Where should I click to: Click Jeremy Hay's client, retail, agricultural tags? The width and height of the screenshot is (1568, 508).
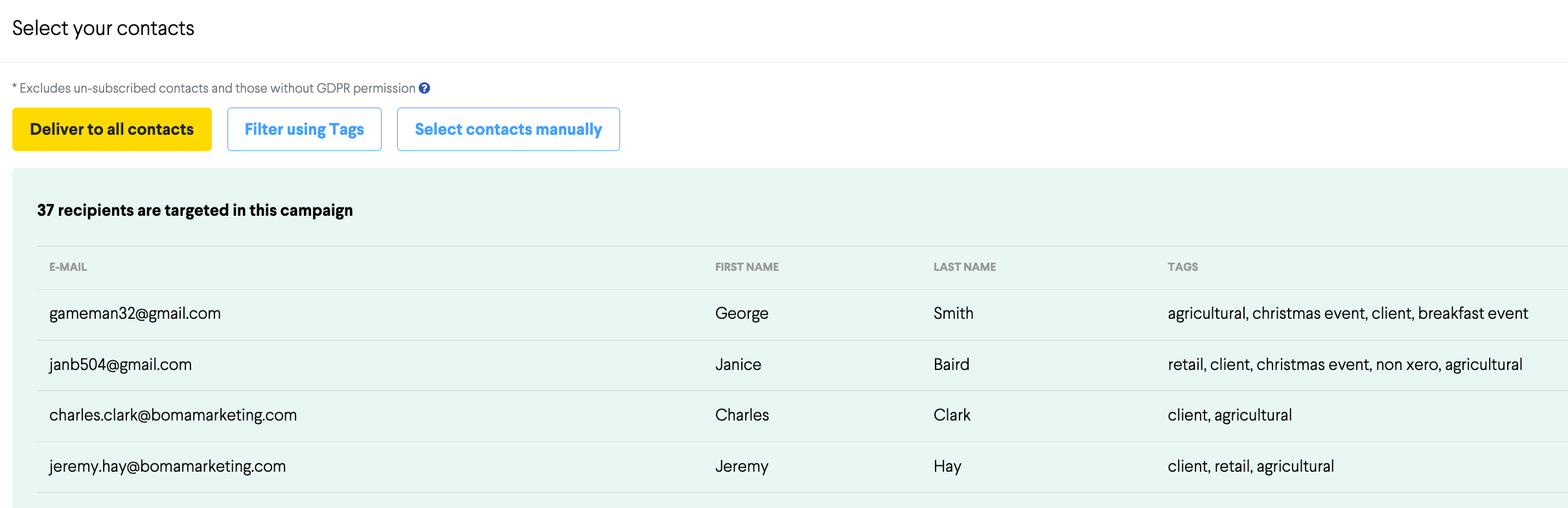1251,467
